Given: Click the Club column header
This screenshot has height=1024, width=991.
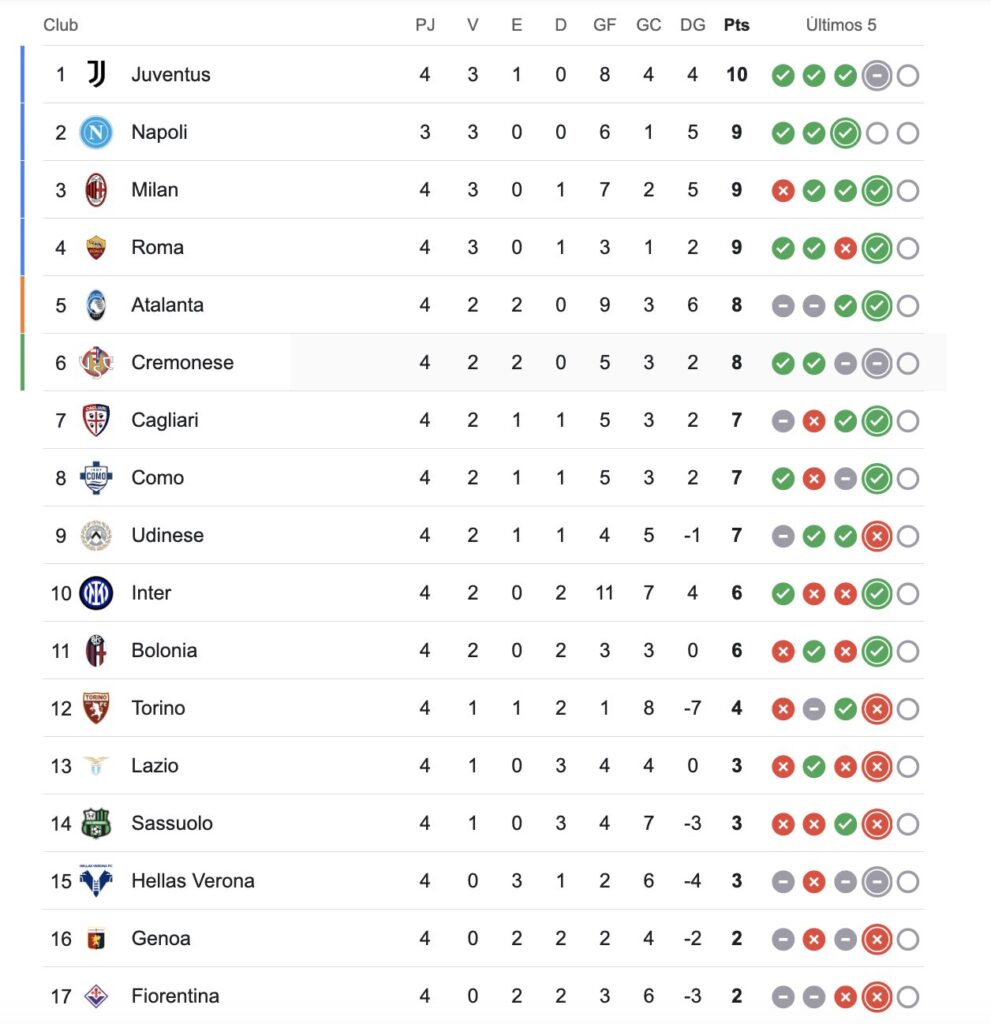Looking at the screenshot, I should click(x=60, y=25).
